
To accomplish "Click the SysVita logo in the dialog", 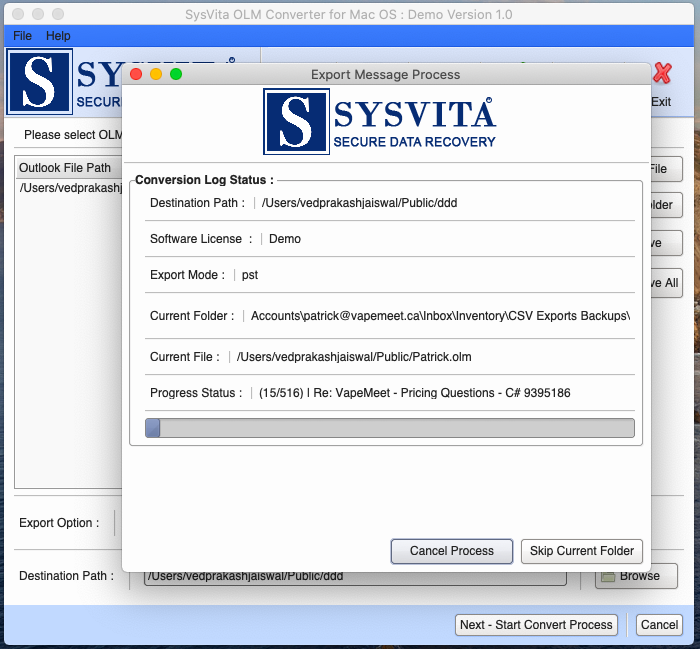I will 380,121.
